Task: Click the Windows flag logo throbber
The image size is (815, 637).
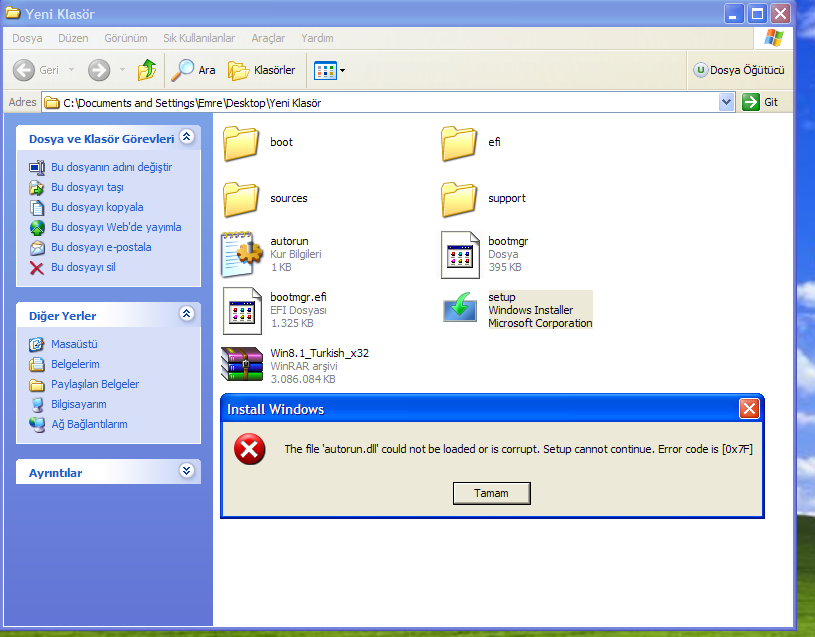Action: pyautogui.click(x=773, y=38)
